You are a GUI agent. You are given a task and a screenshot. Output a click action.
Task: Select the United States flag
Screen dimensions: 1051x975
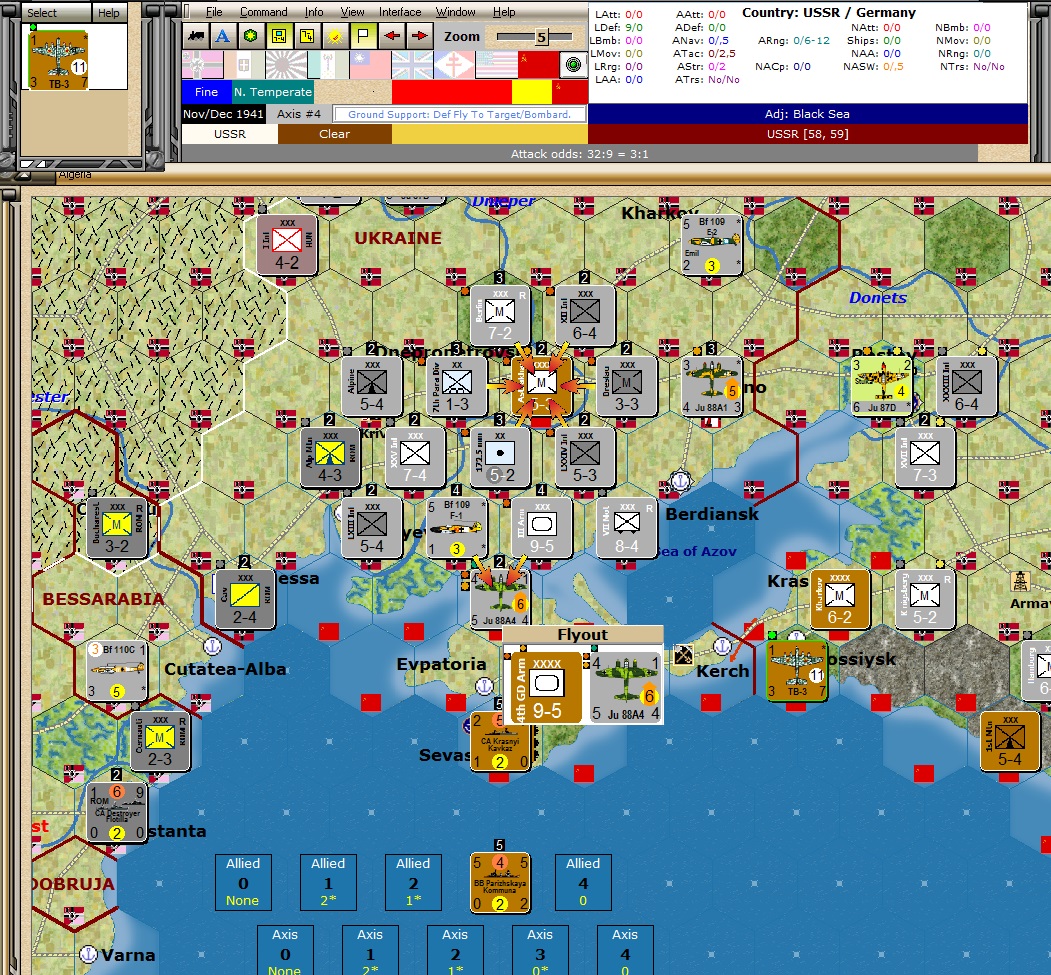pos(496,65)
